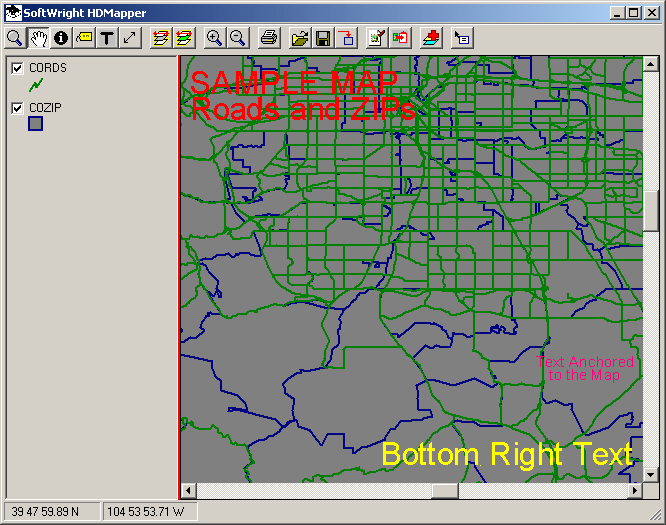Maximize the HDMapper window
The image size is (666, 525).
[x=633, y=13]
